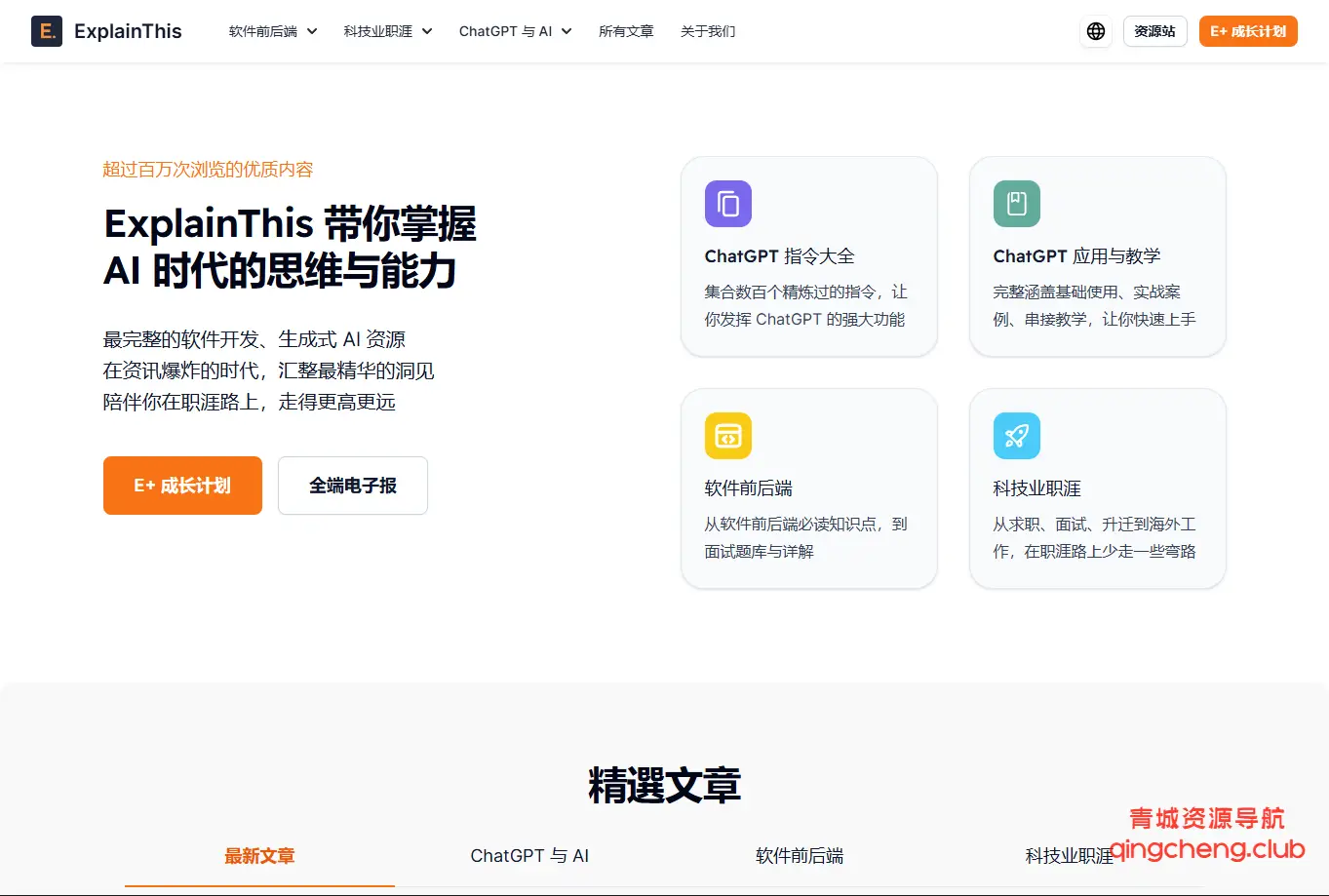Expand the 科技业职涯 navigation dropdown

click(387, 31)
